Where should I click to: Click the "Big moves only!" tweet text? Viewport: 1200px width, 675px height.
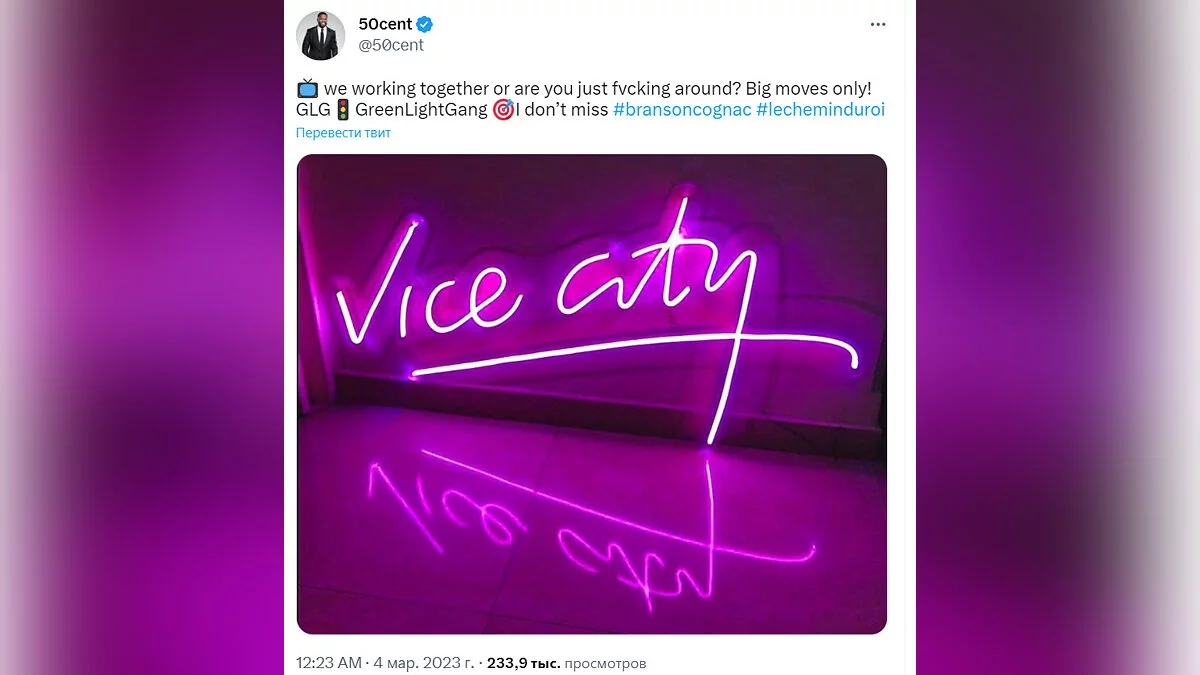808,89
